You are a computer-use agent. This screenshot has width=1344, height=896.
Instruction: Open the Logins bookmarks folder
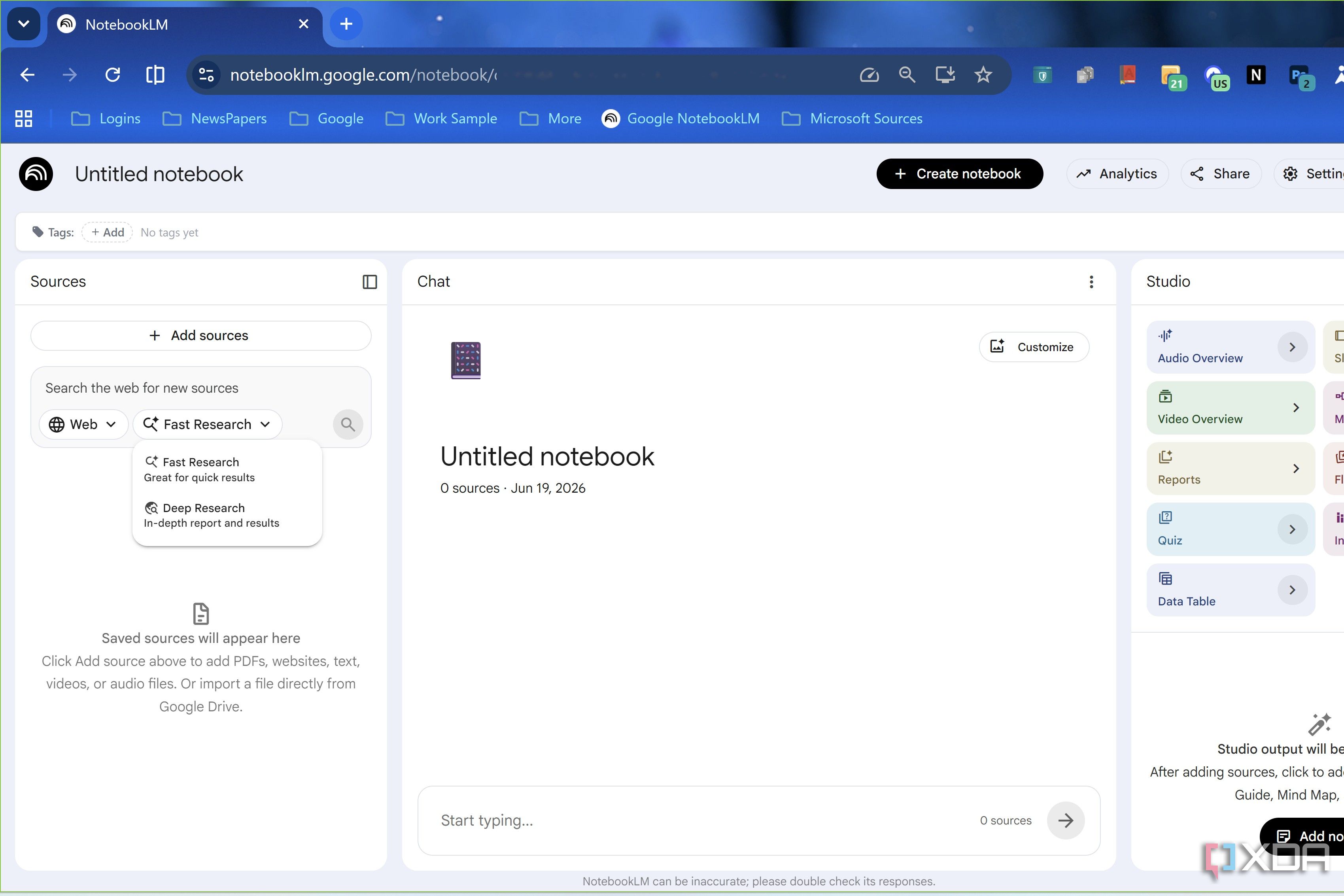pos(106,119)
